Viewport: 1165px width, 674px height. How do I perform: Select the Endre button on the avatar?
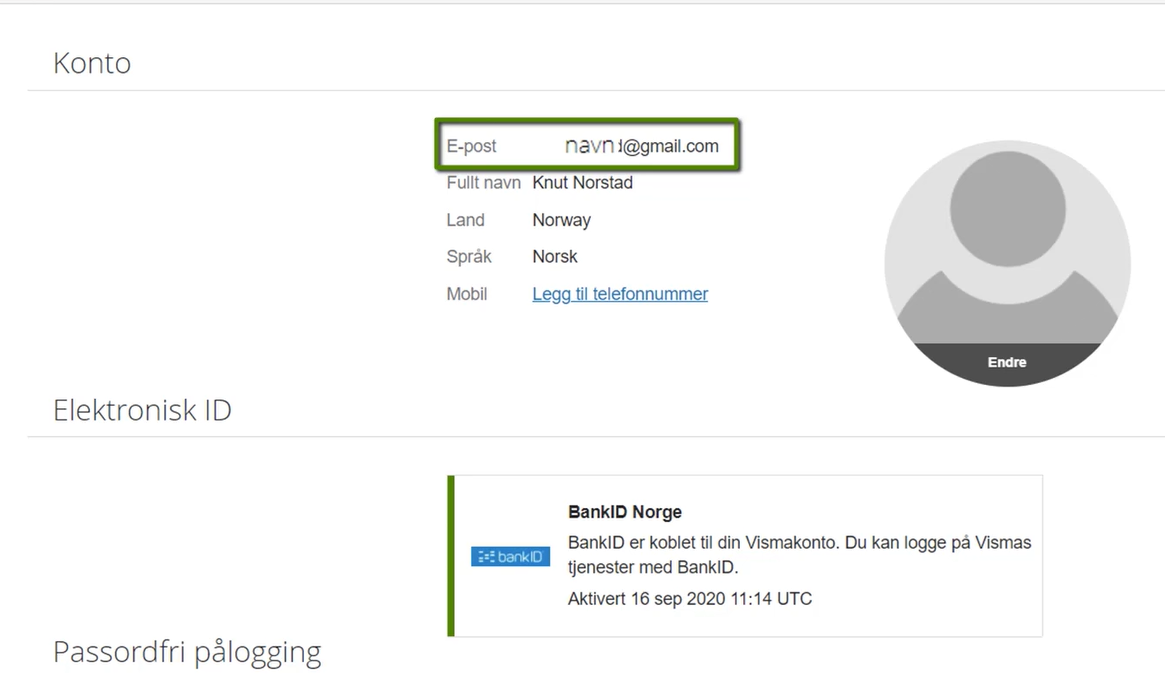pos(1007,363)
